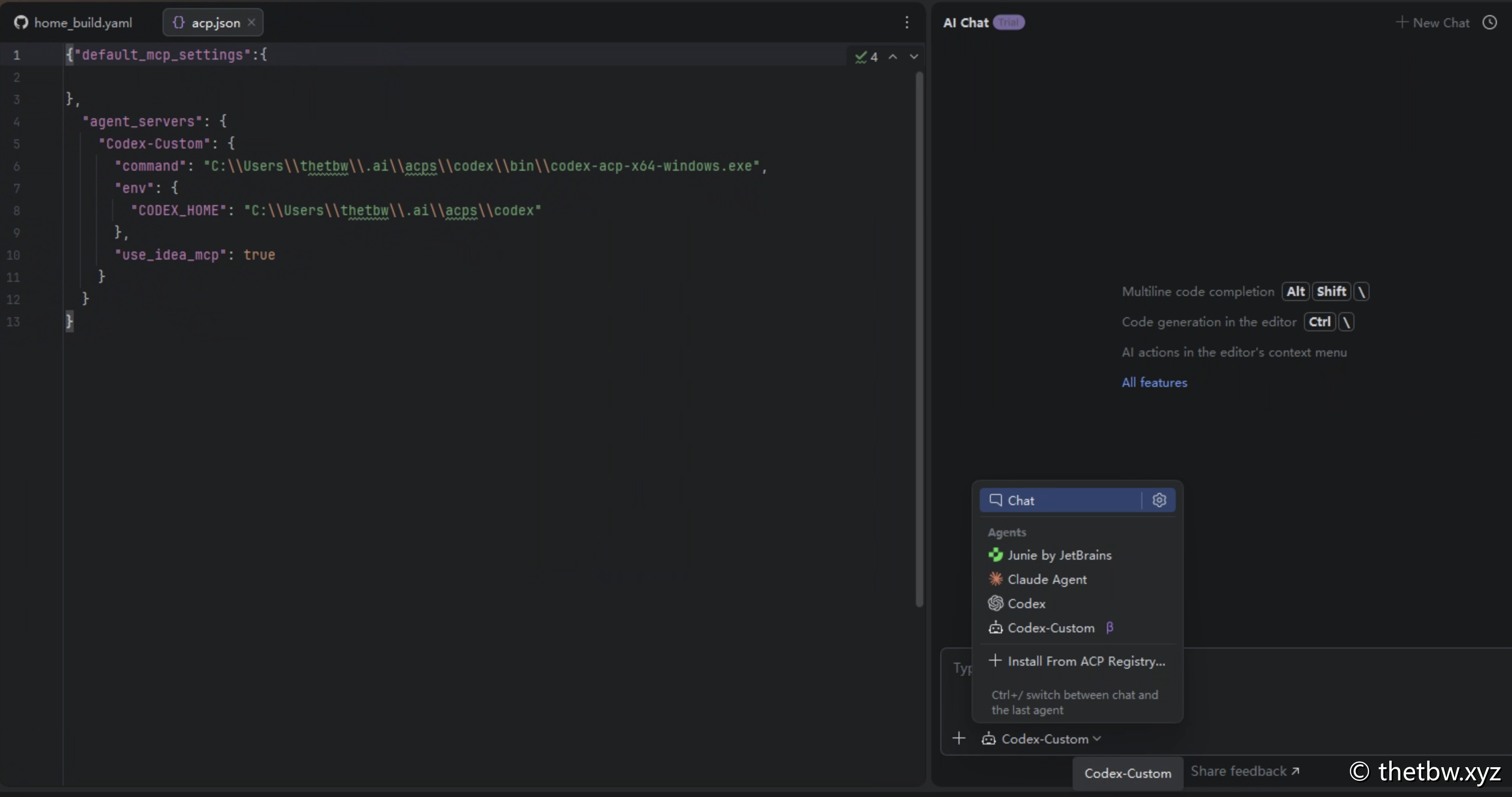
Task: Start a New Chat
Action: point(1433,22)
